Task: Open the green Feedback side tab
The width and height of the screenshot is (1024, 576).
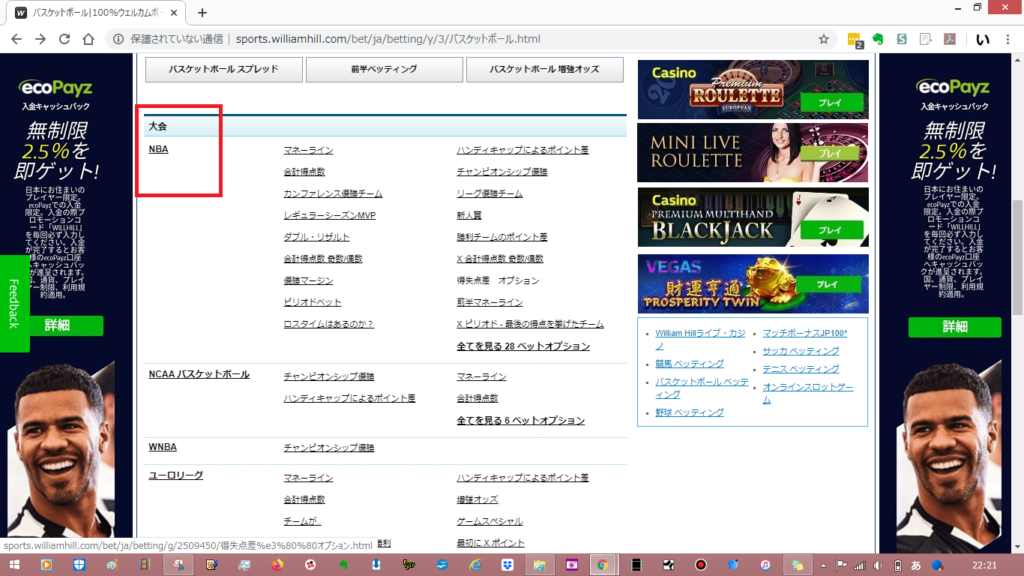Action: pyautogui.click(x=14, y=304)
